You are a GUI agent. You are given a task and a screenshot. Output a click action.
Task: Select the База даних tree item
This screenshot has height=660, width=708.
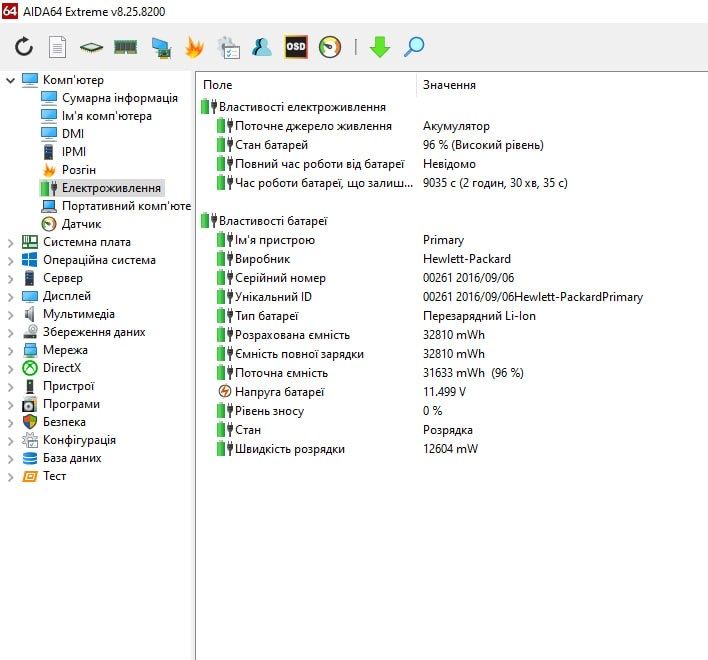point(72,458)
